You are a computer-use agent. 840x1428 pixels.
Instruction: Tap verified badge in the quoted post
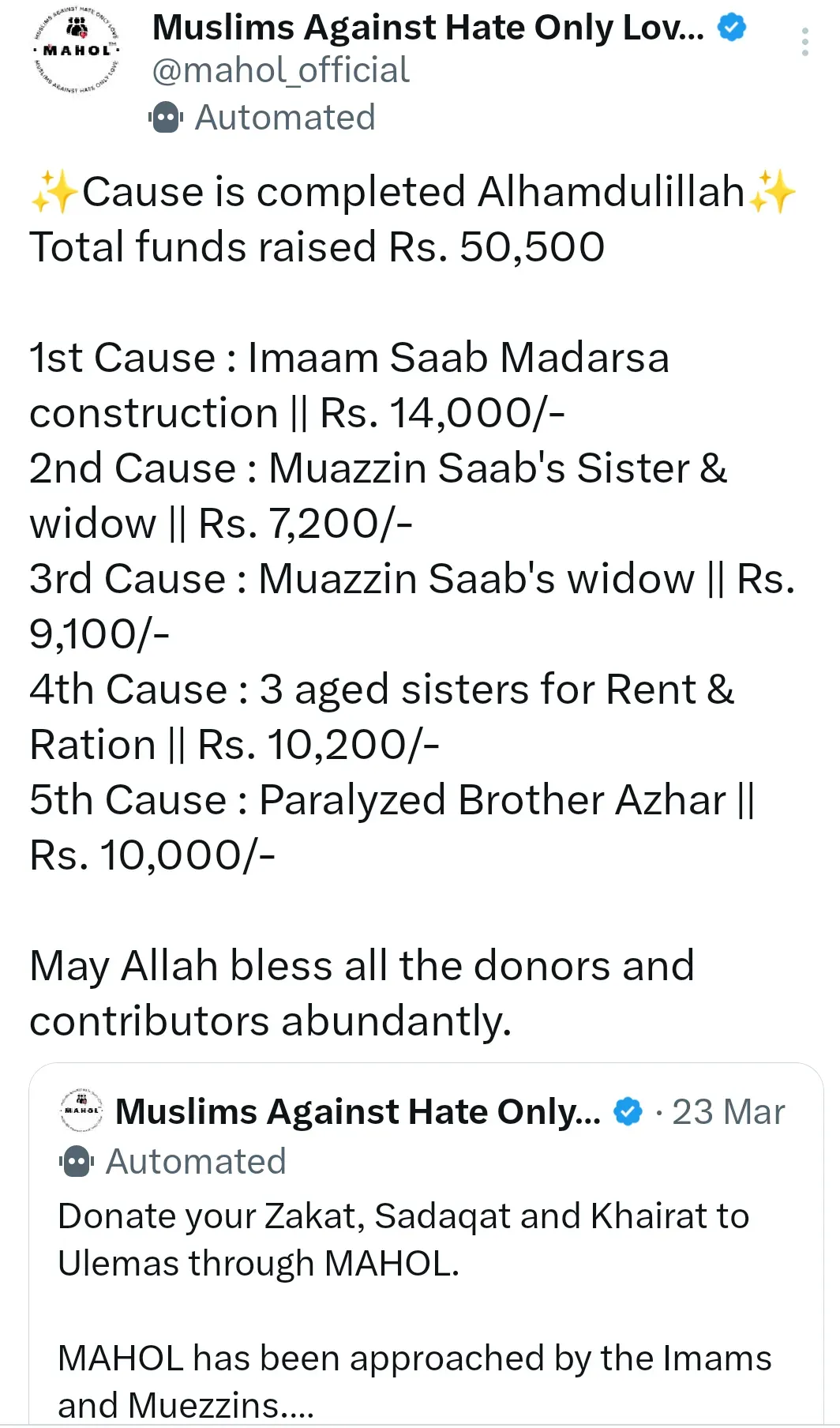coord(628,1111)
